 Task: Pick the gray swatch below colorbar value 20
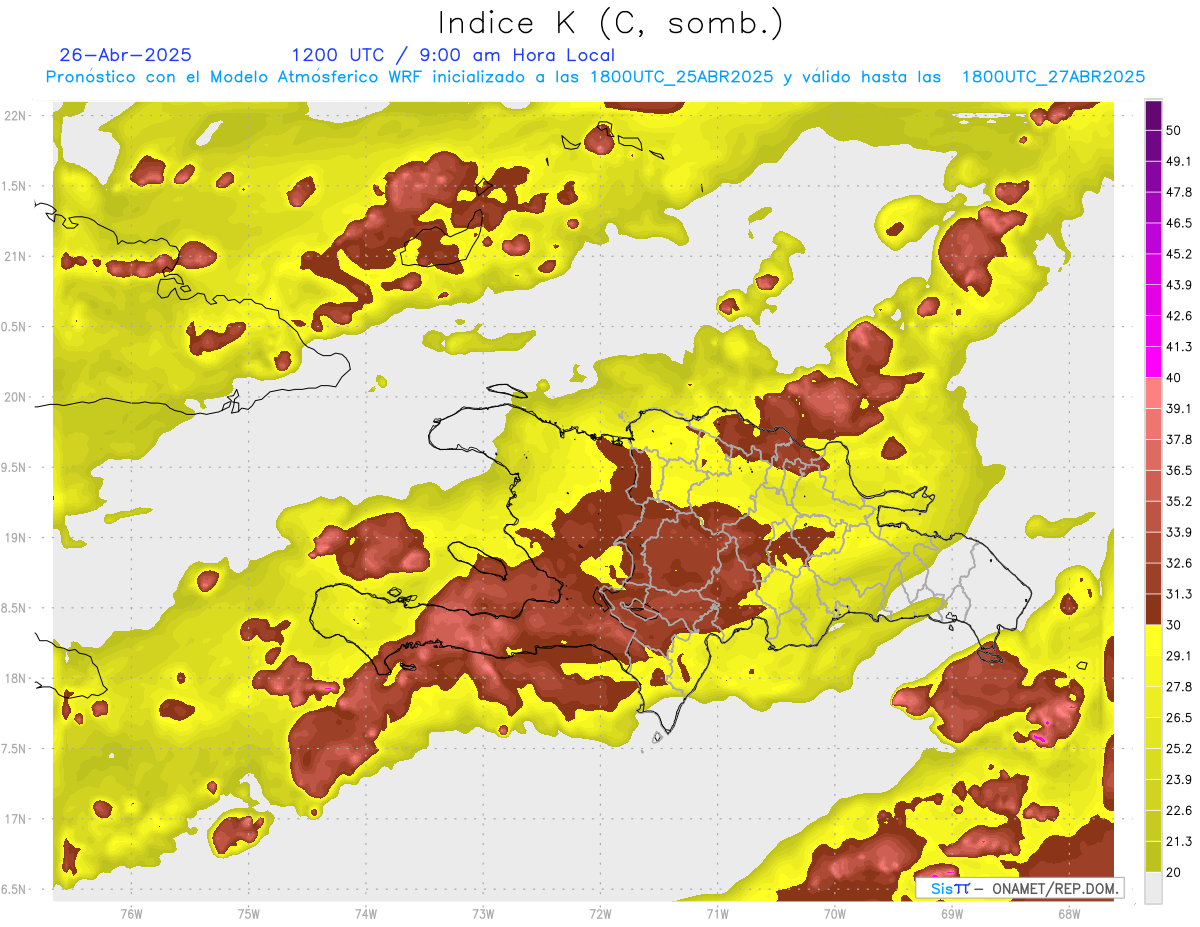coord(1153,888)
